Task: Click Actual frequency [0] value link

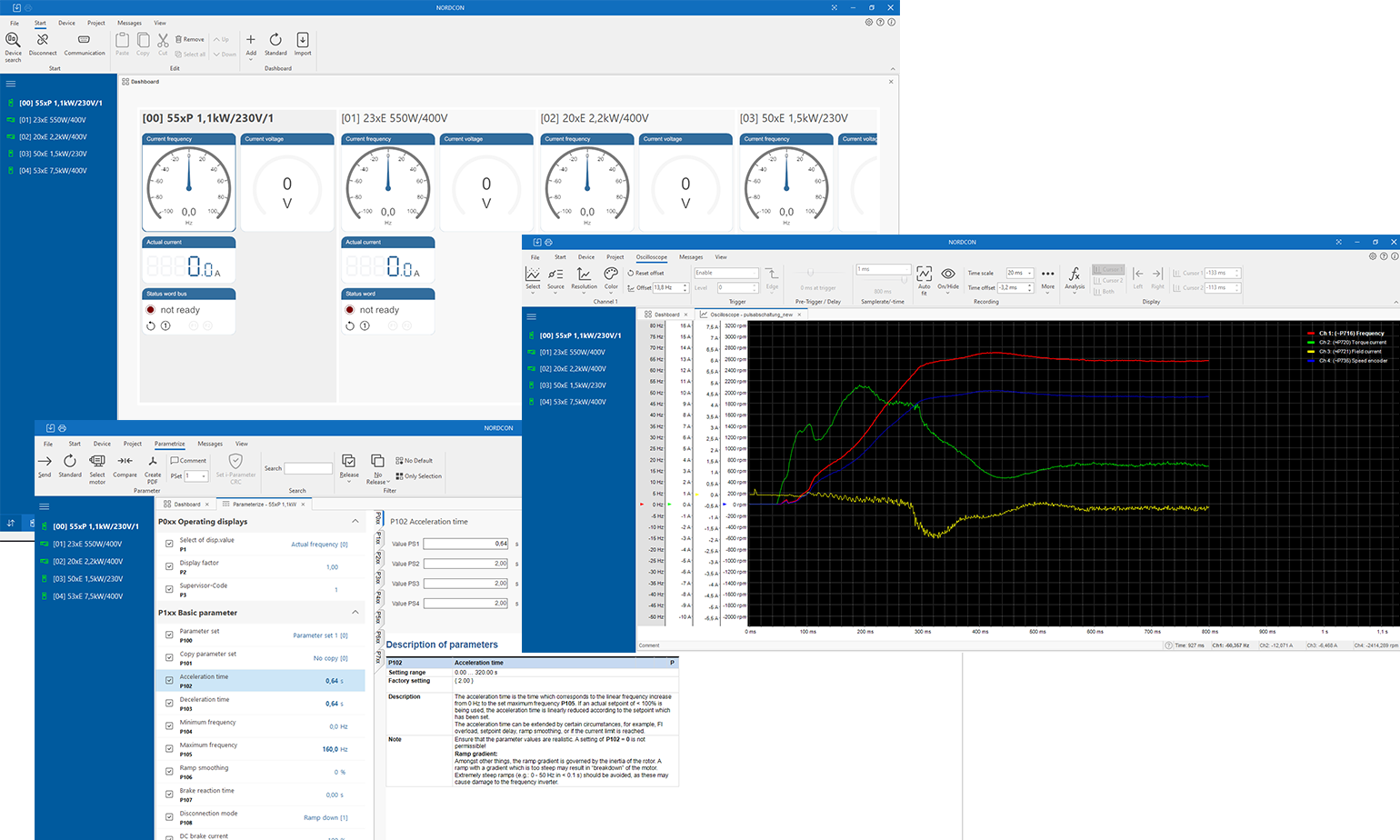Action: 319,545
